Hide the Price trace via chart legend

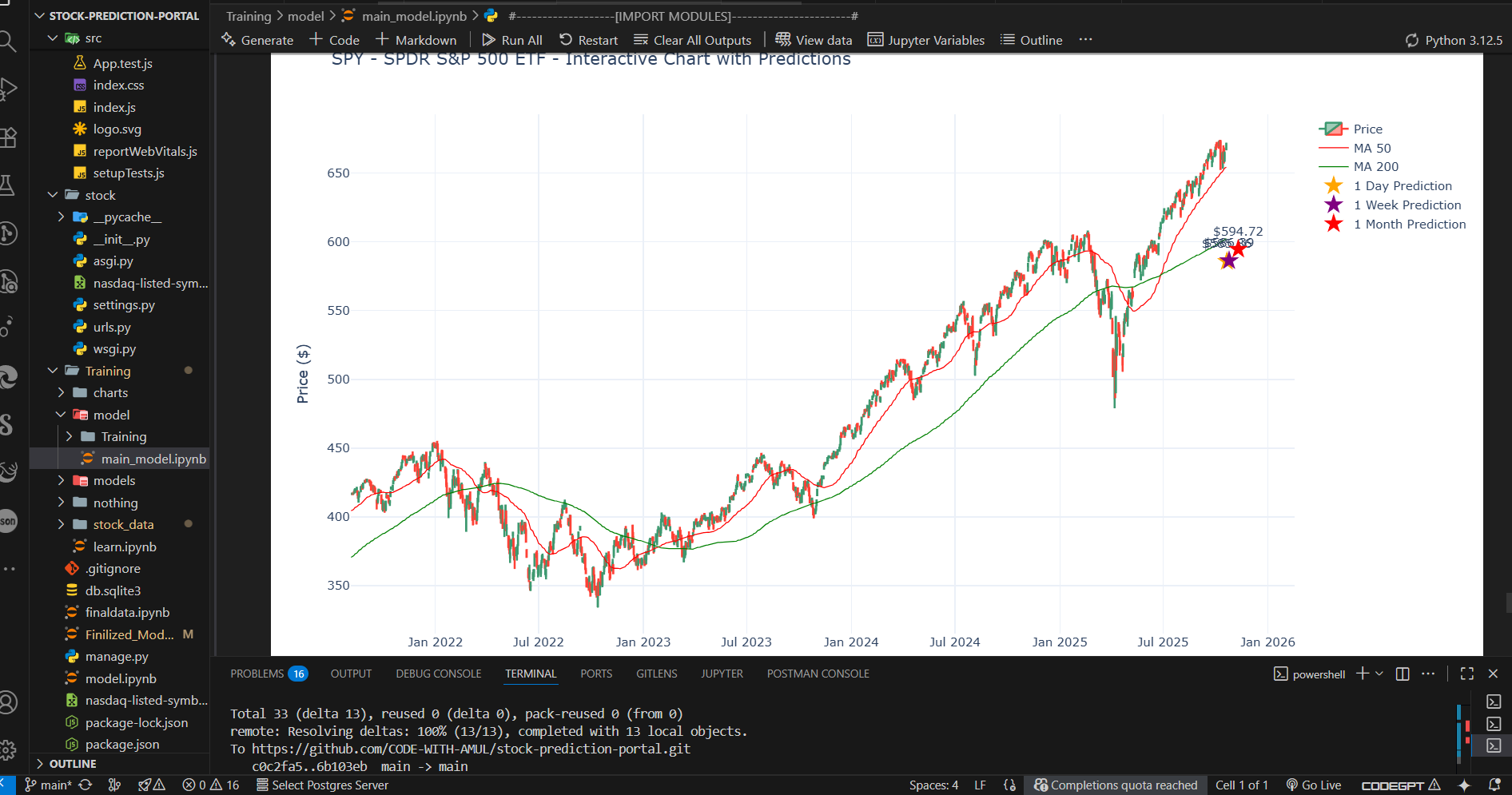[1367, 129]
